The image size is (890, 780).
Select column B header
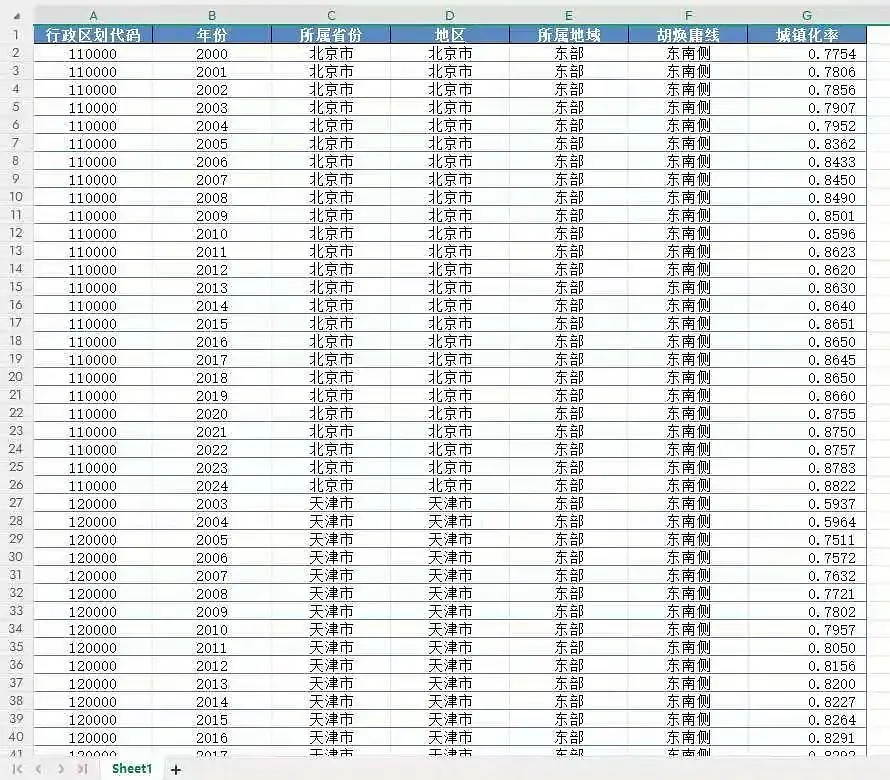[x=212, y=16]
